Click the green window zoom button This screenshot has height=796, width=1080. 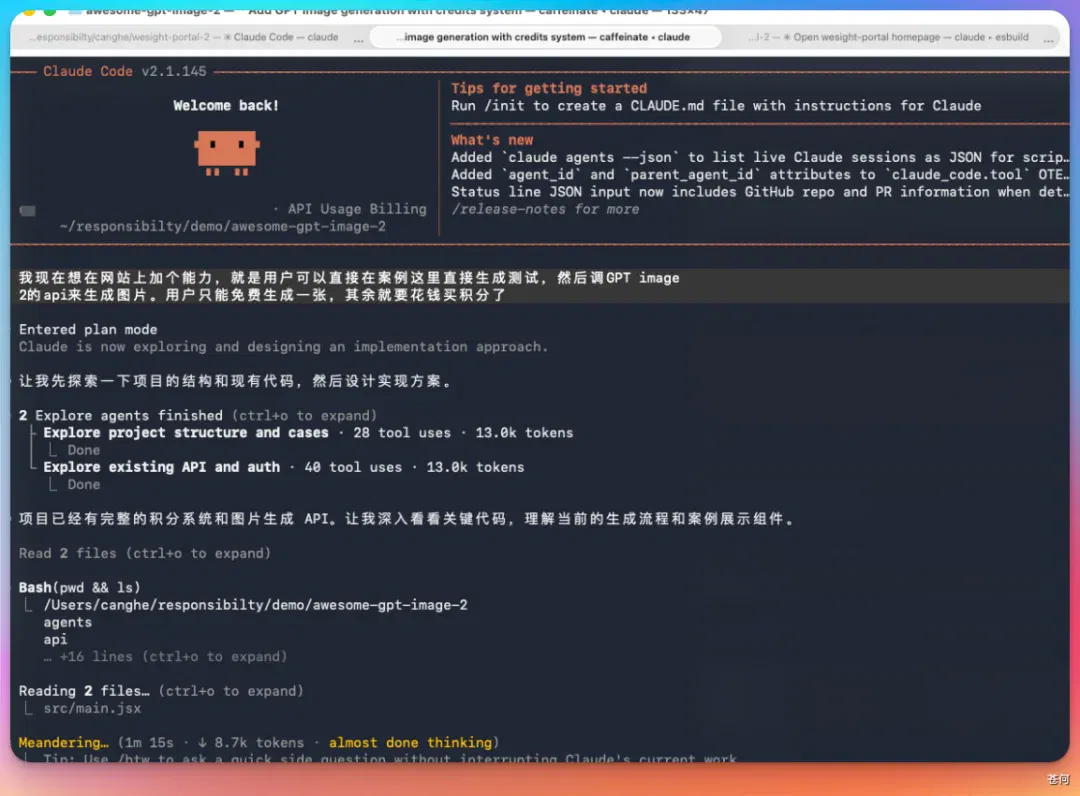pos(50,12)
